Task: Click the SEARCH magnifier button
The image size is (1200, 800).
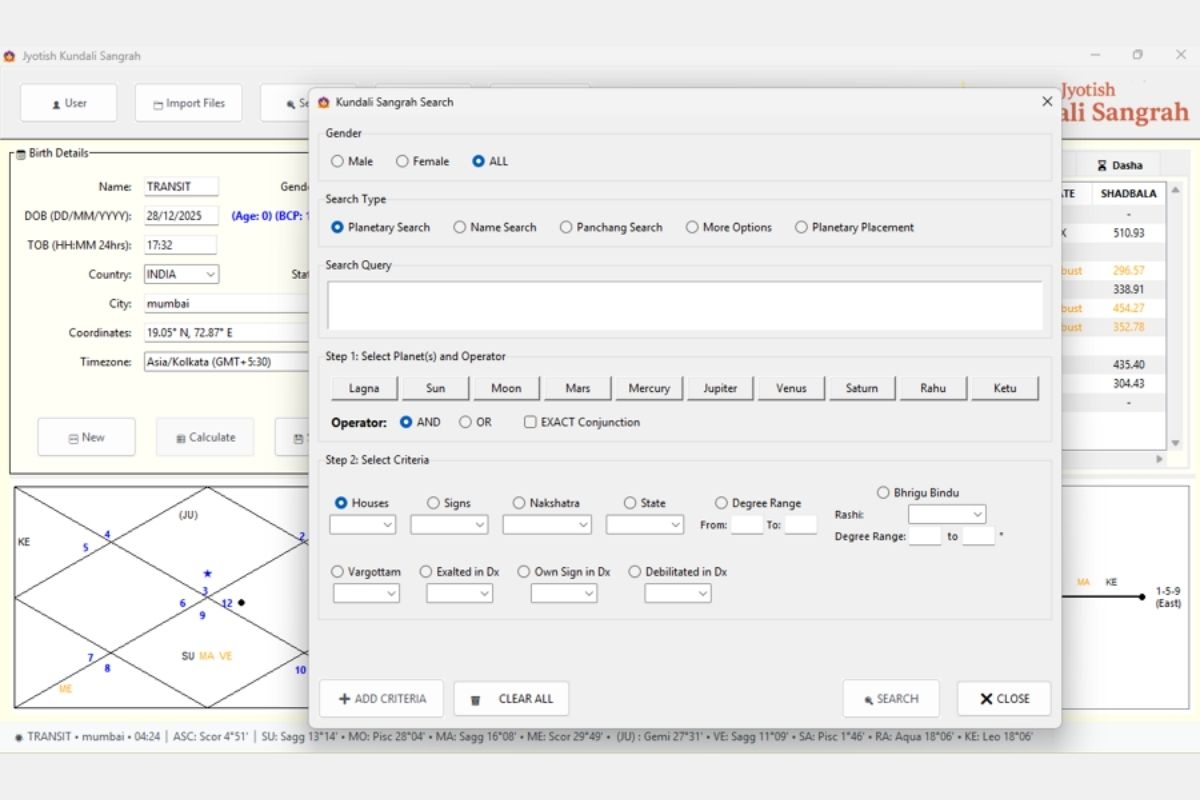Action: pos(891,699)
